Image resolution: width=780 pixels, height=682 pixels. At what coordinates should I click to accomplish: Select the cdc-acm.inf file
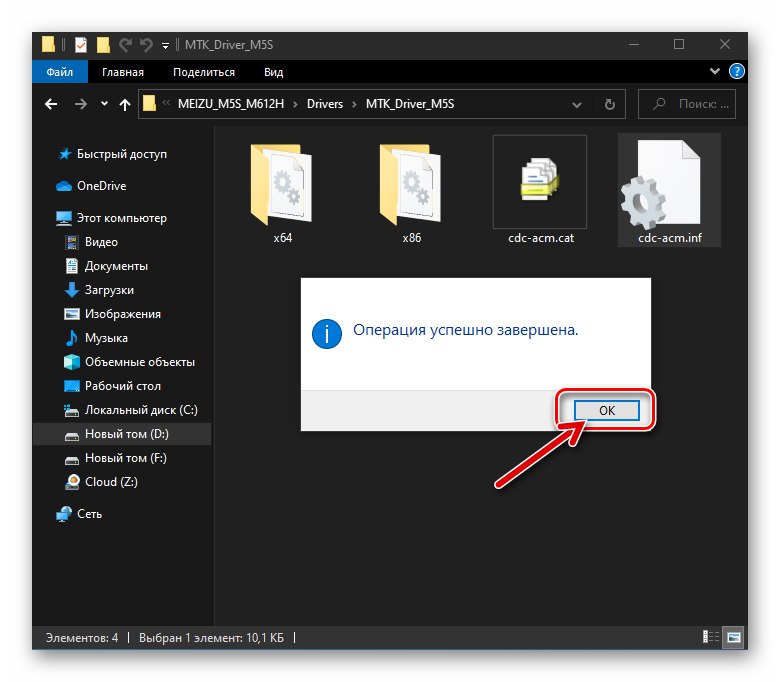(670, 191)
